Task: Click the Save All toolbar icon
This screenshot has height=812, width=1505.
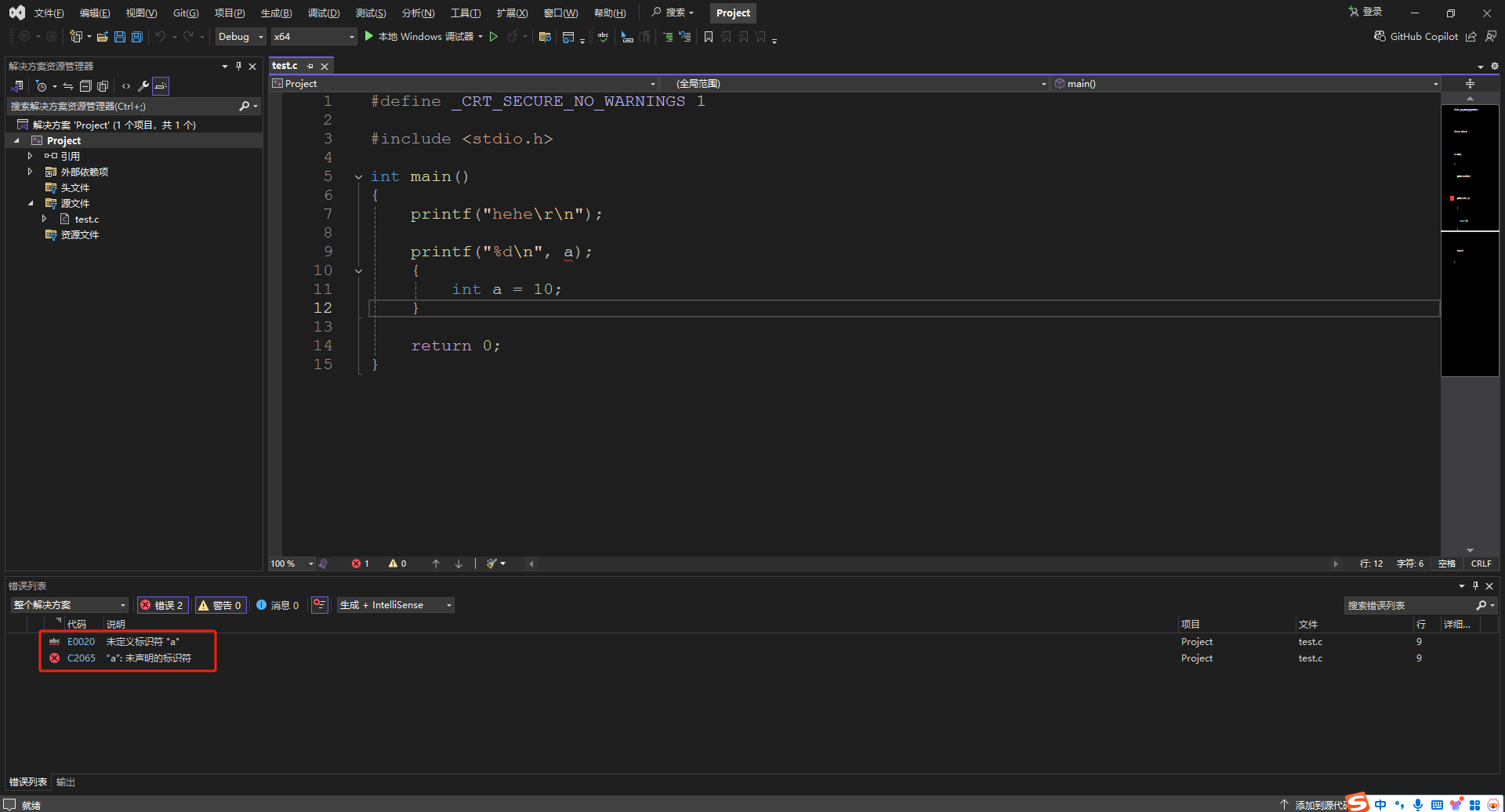Action: click(137, 37)
